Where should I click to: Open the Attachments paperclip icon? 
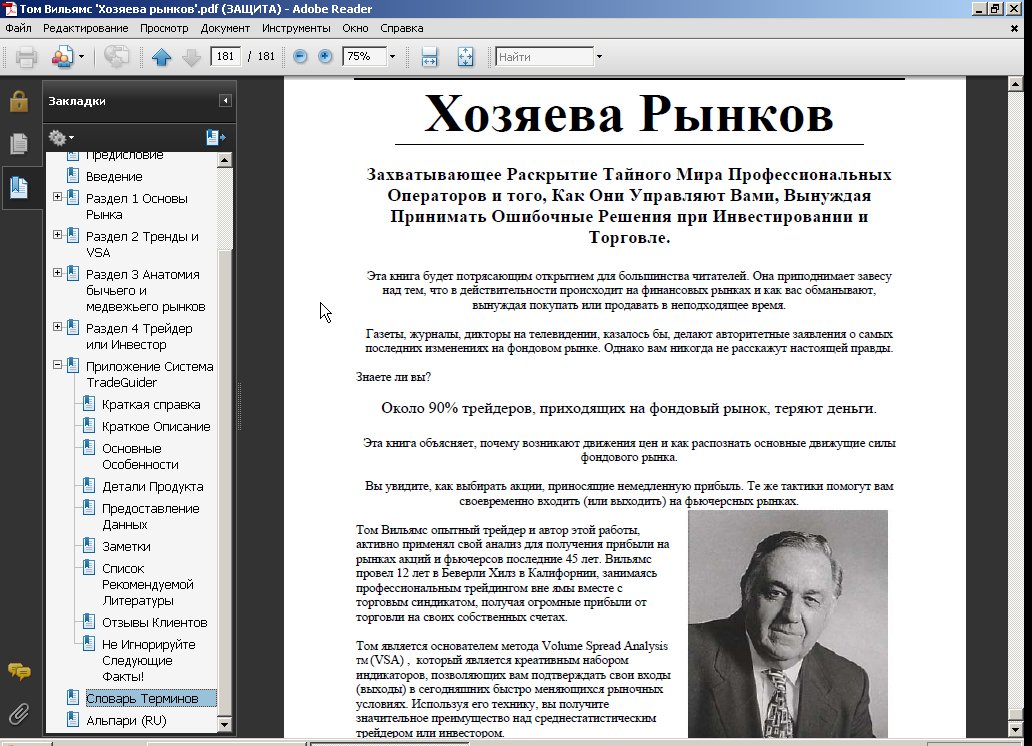[19, 714]
